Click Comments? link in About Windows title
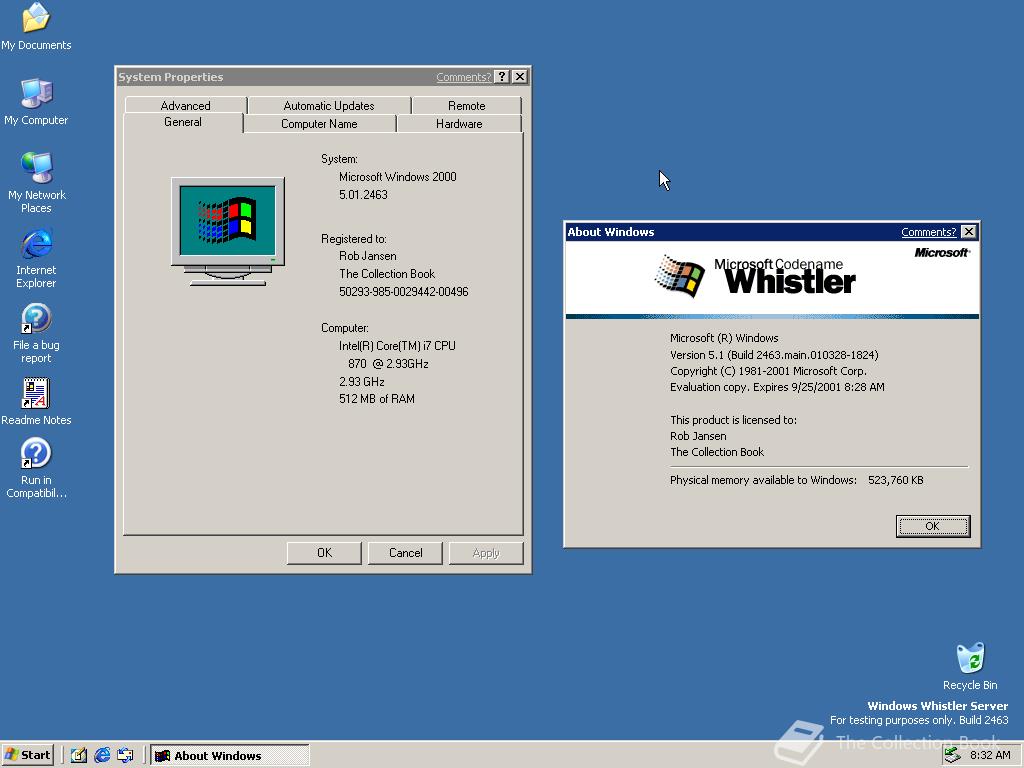Viewport: 1024px width, 768px height. click(x=928, y=232)
